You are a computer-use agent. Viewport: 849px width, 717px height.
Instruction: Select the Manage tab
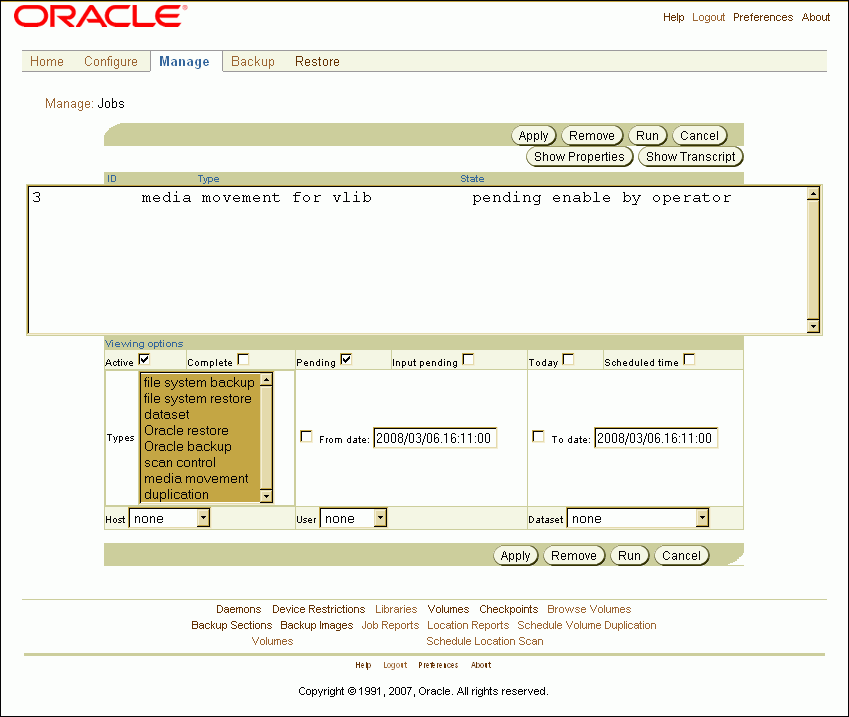(x=184, y=62)
